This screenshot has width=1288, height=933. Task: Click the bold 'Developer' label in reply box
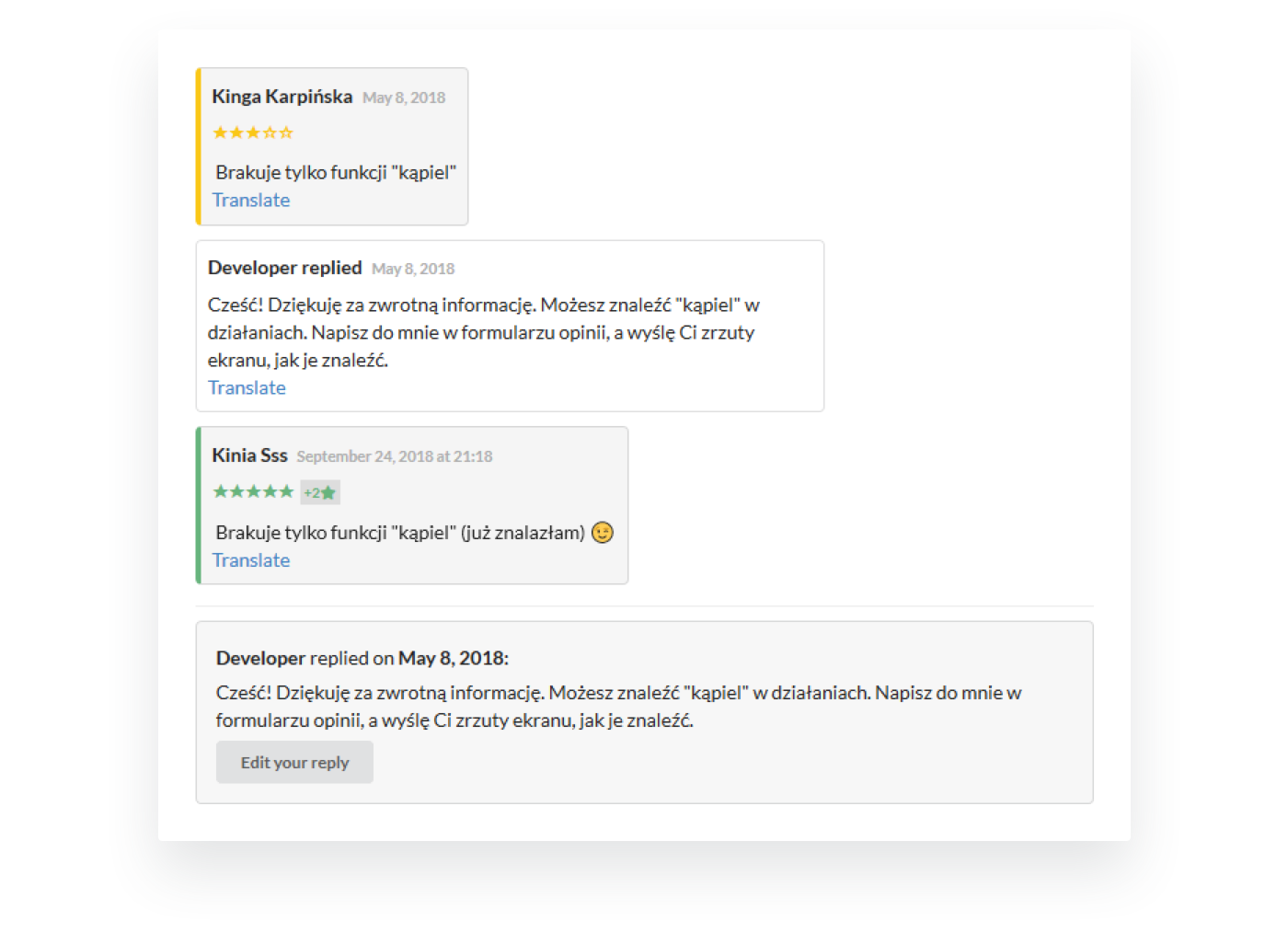click(x=260, y=658)
